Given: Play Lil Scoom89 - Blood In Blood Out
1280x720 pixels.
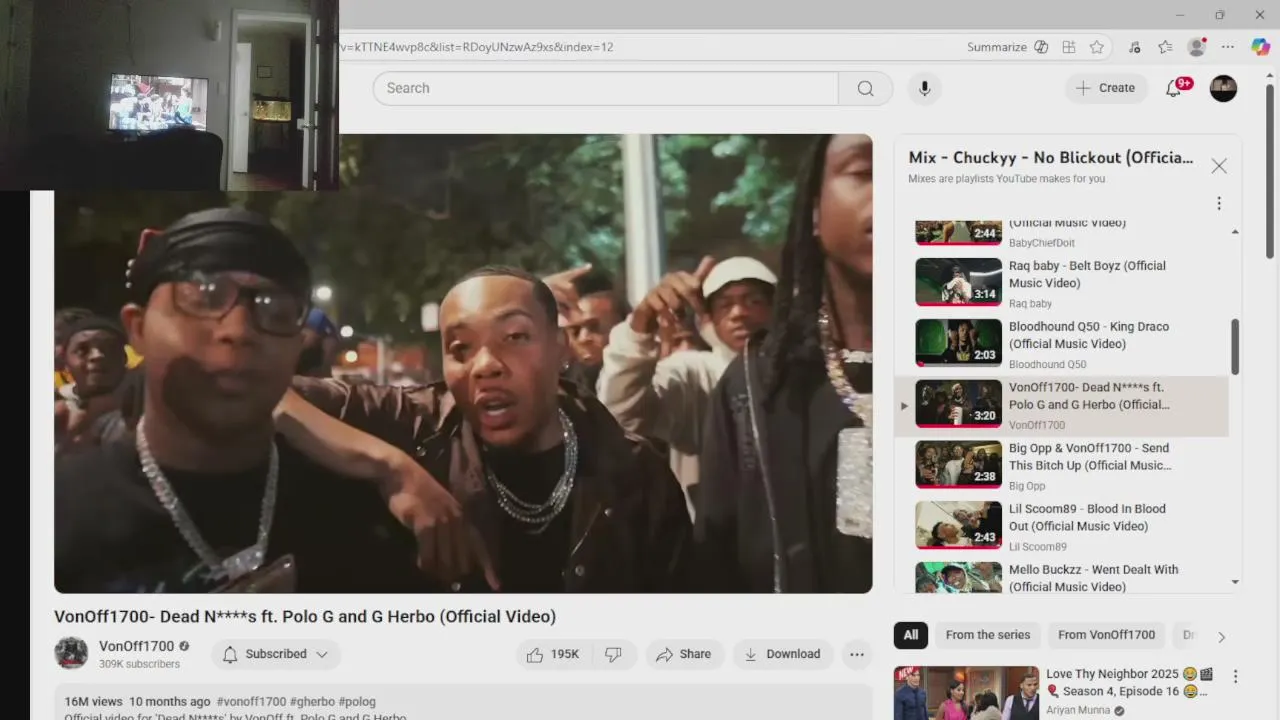Looking at the screenshot, I should click(x=1061, y=526).
